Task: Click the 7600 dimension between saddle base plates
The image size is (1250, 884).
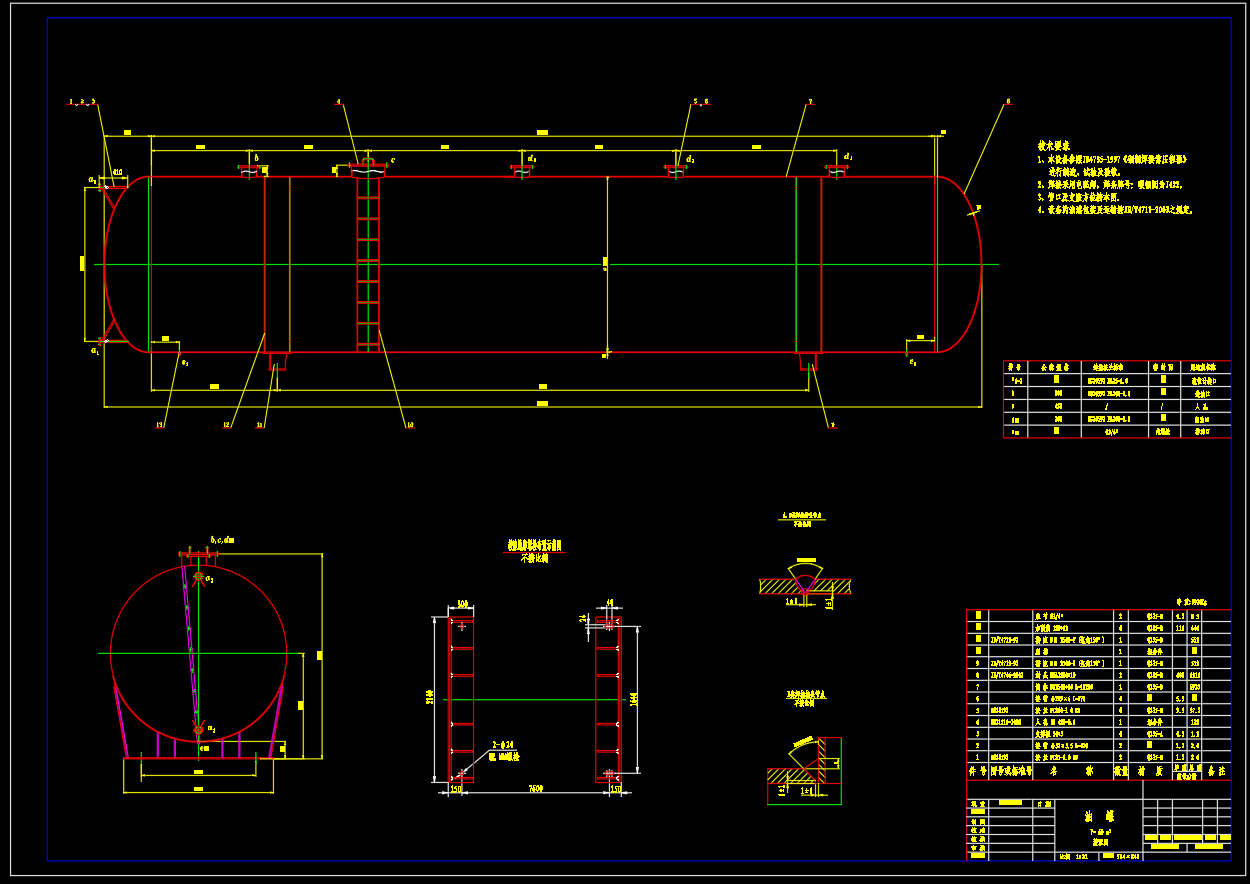Action: 535,789
